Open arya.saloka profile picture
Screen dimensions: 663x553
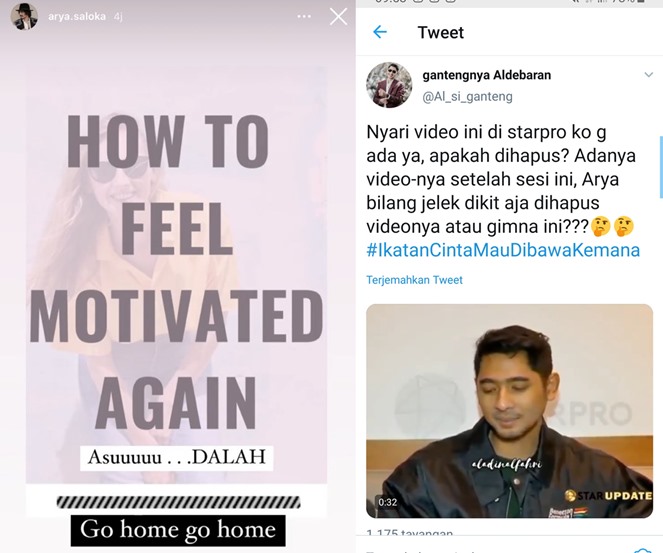click(24, 17)
